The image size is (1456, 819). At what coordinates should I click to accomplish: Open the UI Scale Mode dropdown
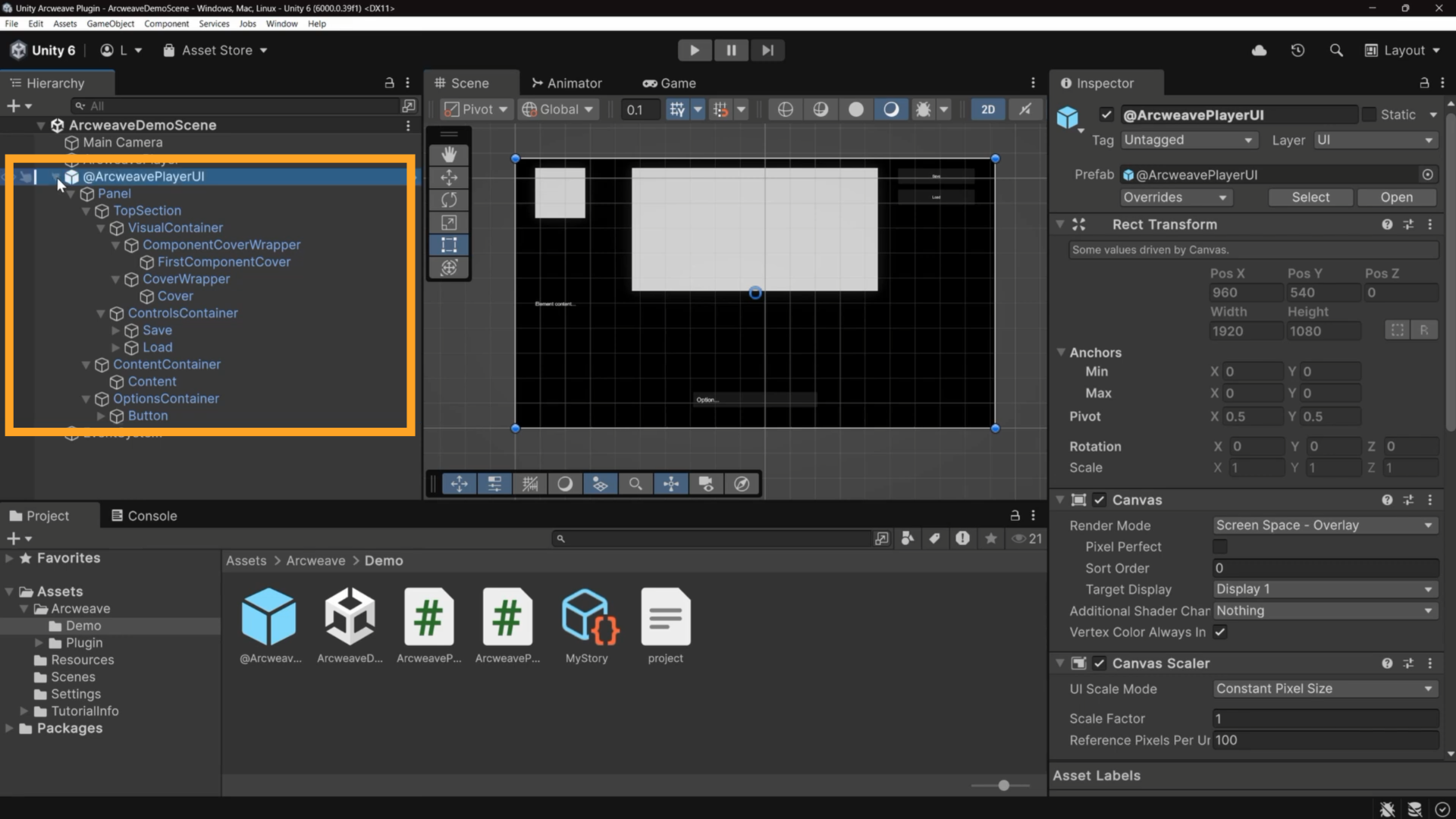pos(1325,689)
